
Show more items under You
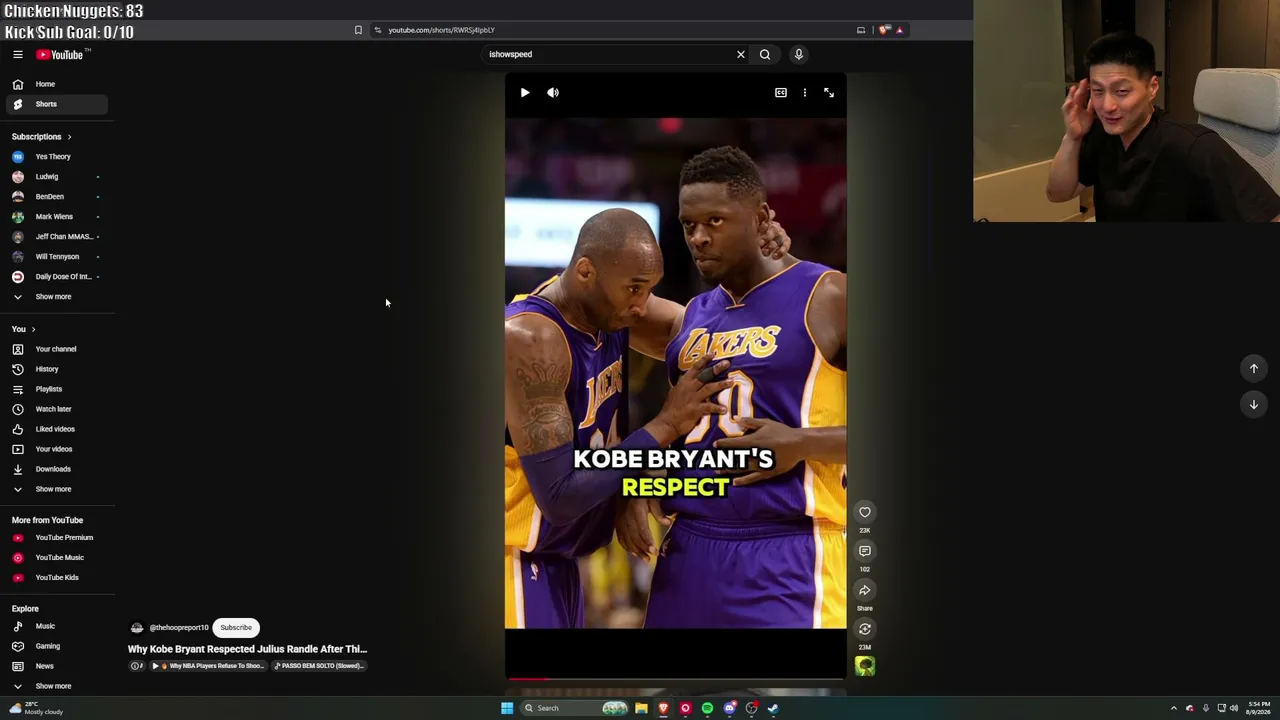click(x=57, y=489)
